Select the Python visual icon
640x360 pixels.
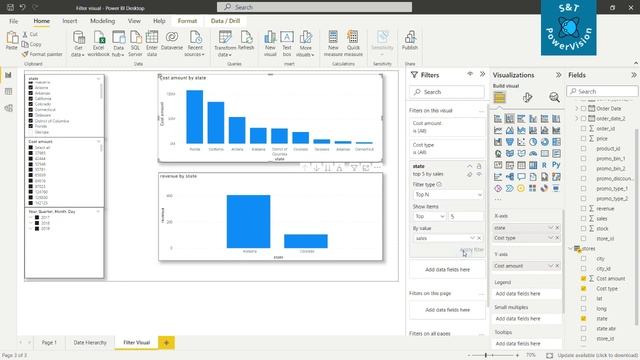556,165
